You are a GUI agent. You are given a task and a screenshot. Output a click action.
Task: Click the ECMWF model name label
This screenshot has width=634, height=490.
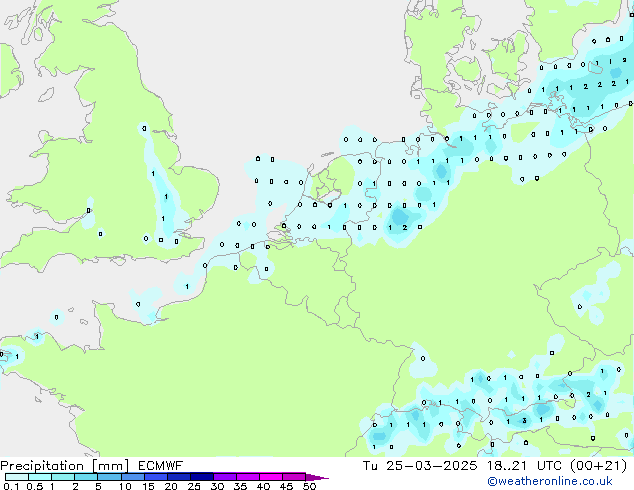coord(161,466)
